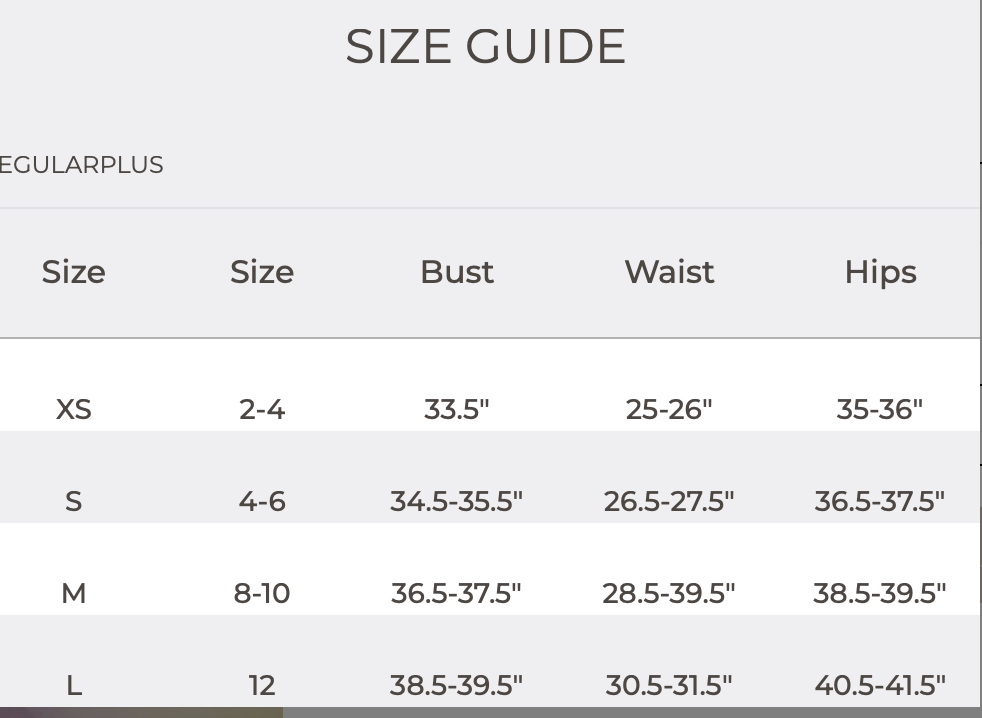The height and width of the screenshot is (718, 982).
Task: Click the Size header above 2-4
Action: (x=262, y=273)
